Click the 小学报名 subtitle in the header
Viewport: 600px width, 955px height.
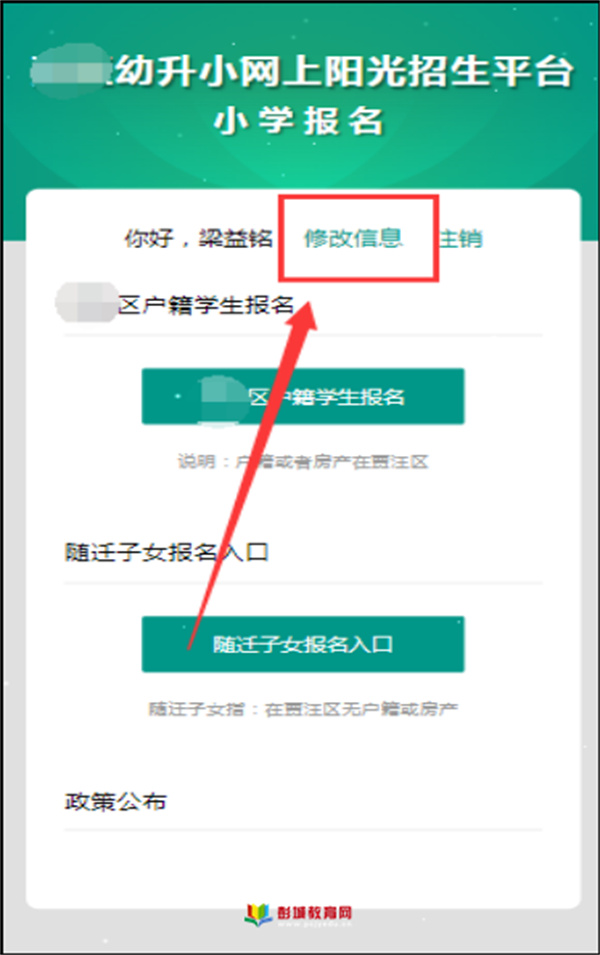299,121
